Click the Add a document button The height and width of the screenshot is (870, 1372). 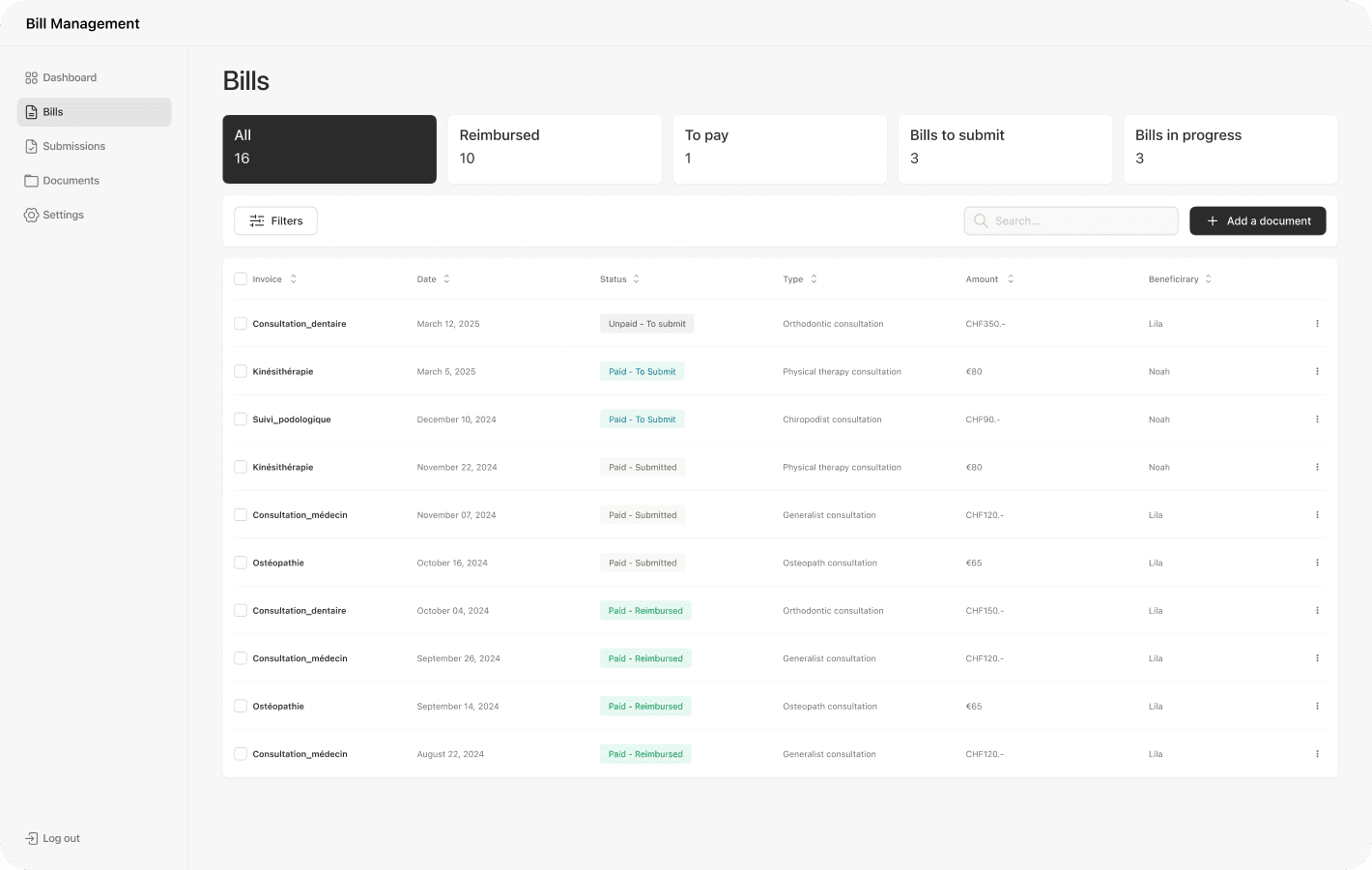click(1257, 220)
